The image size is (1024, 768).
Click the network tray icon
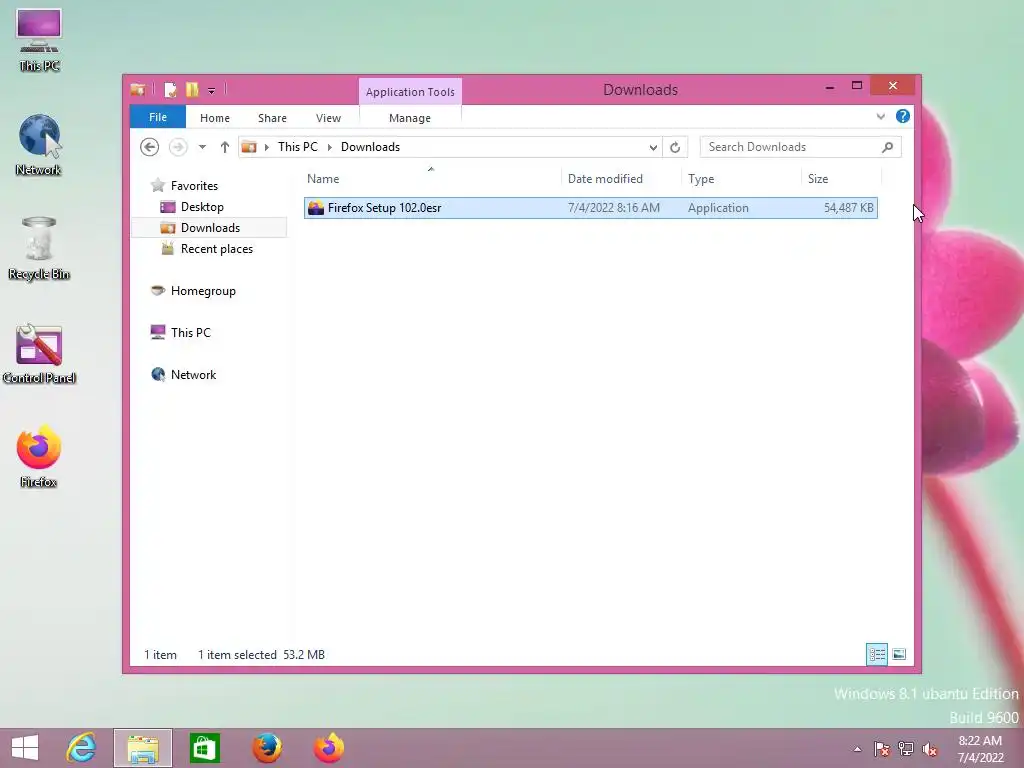tap(906, 749)
